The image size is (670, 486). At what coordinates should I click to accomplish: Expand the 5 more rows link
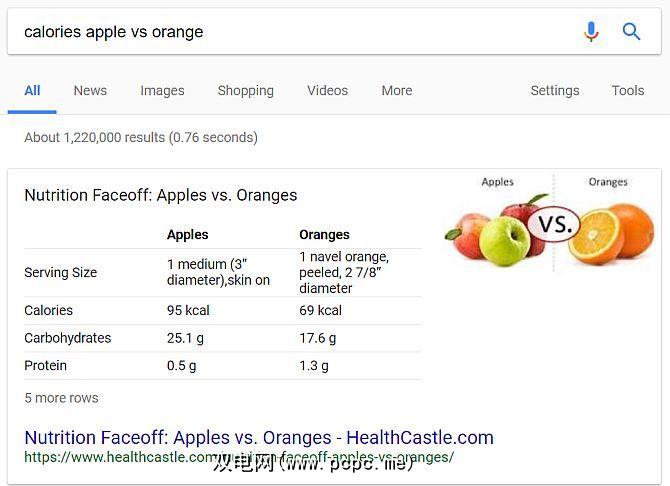pos(61,398)
